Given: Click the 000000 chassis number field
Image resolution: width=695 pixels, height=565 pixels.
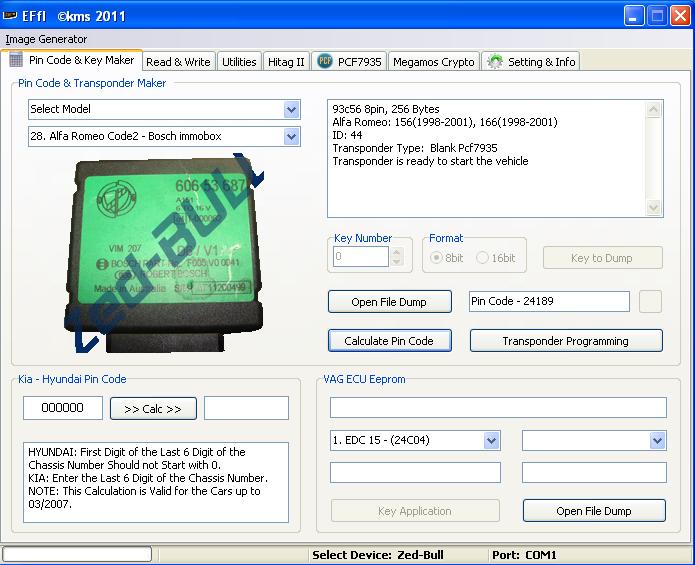Looking at the screenshot, I should tap(62, 408).
